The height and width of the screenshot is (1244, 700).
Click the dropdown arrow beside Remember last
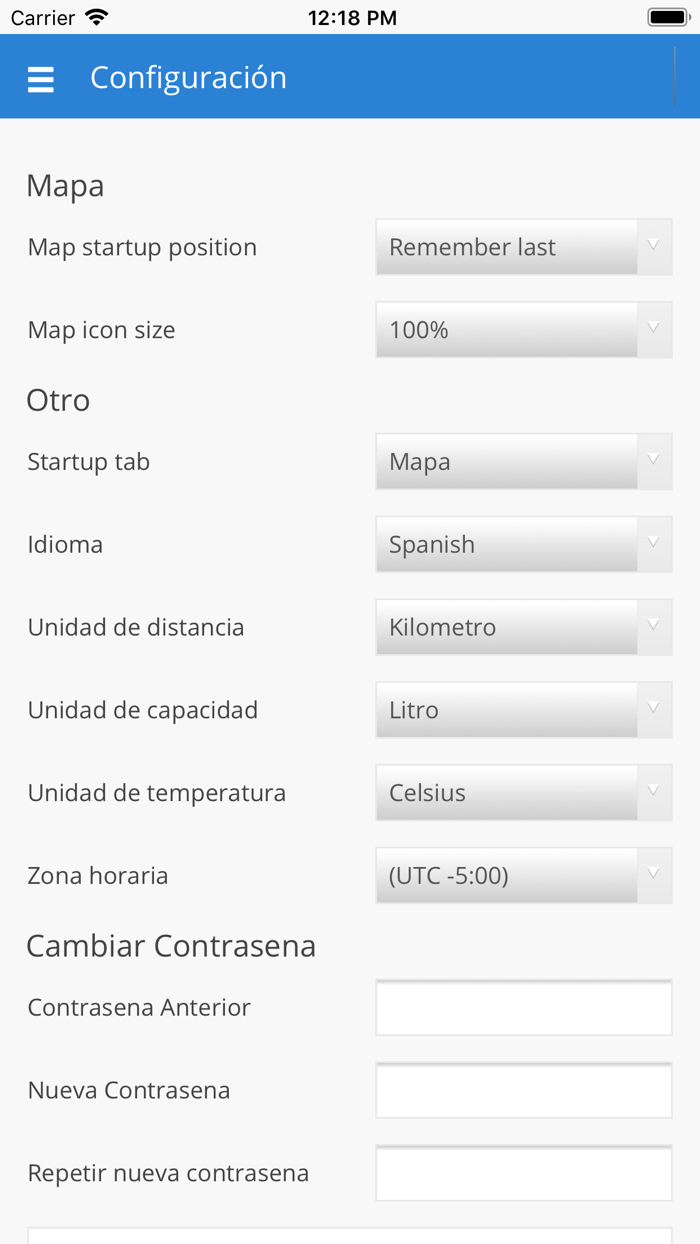[655, 247]
